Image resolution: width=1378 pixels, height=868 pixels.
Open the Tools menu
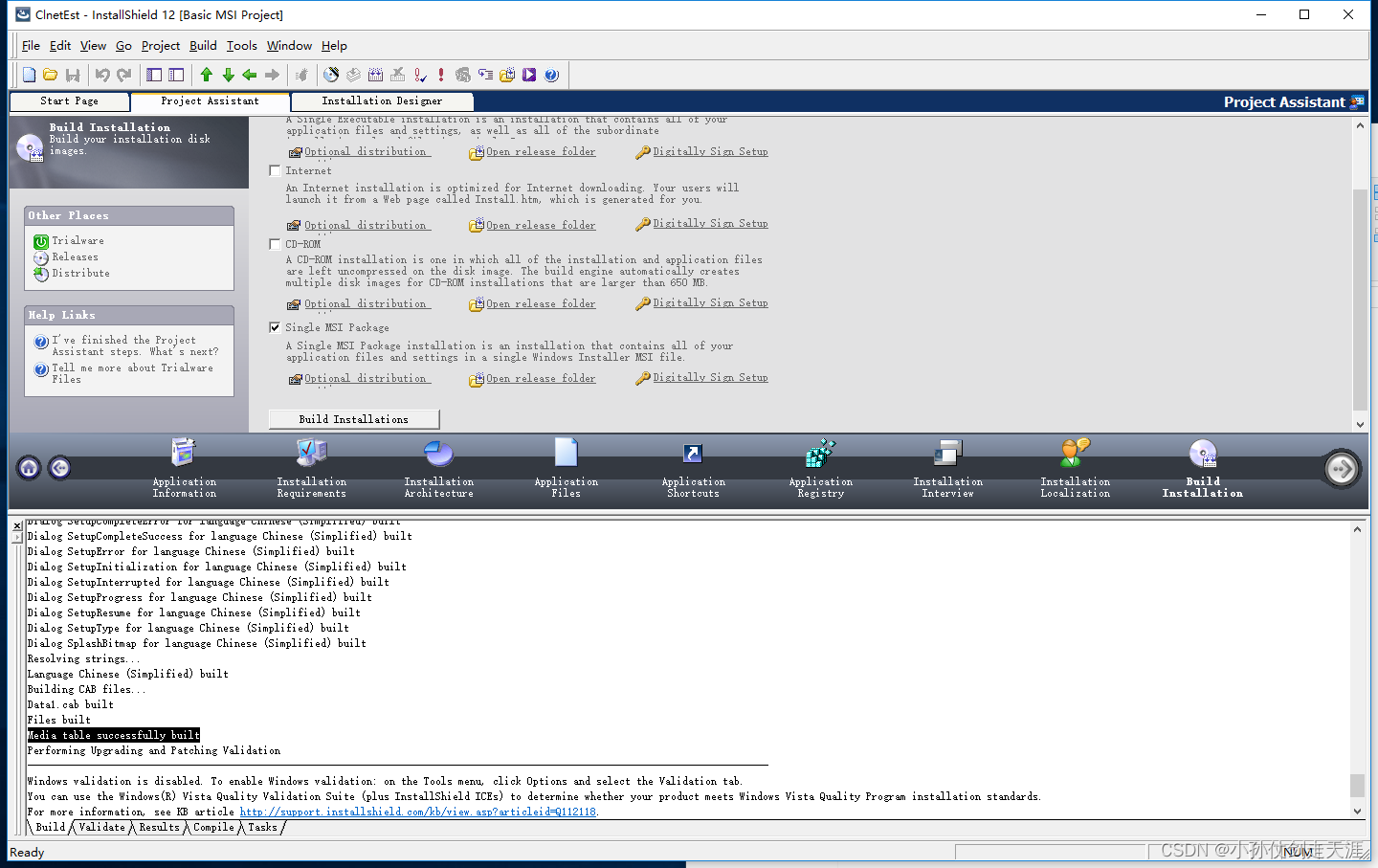click(241, 45)
